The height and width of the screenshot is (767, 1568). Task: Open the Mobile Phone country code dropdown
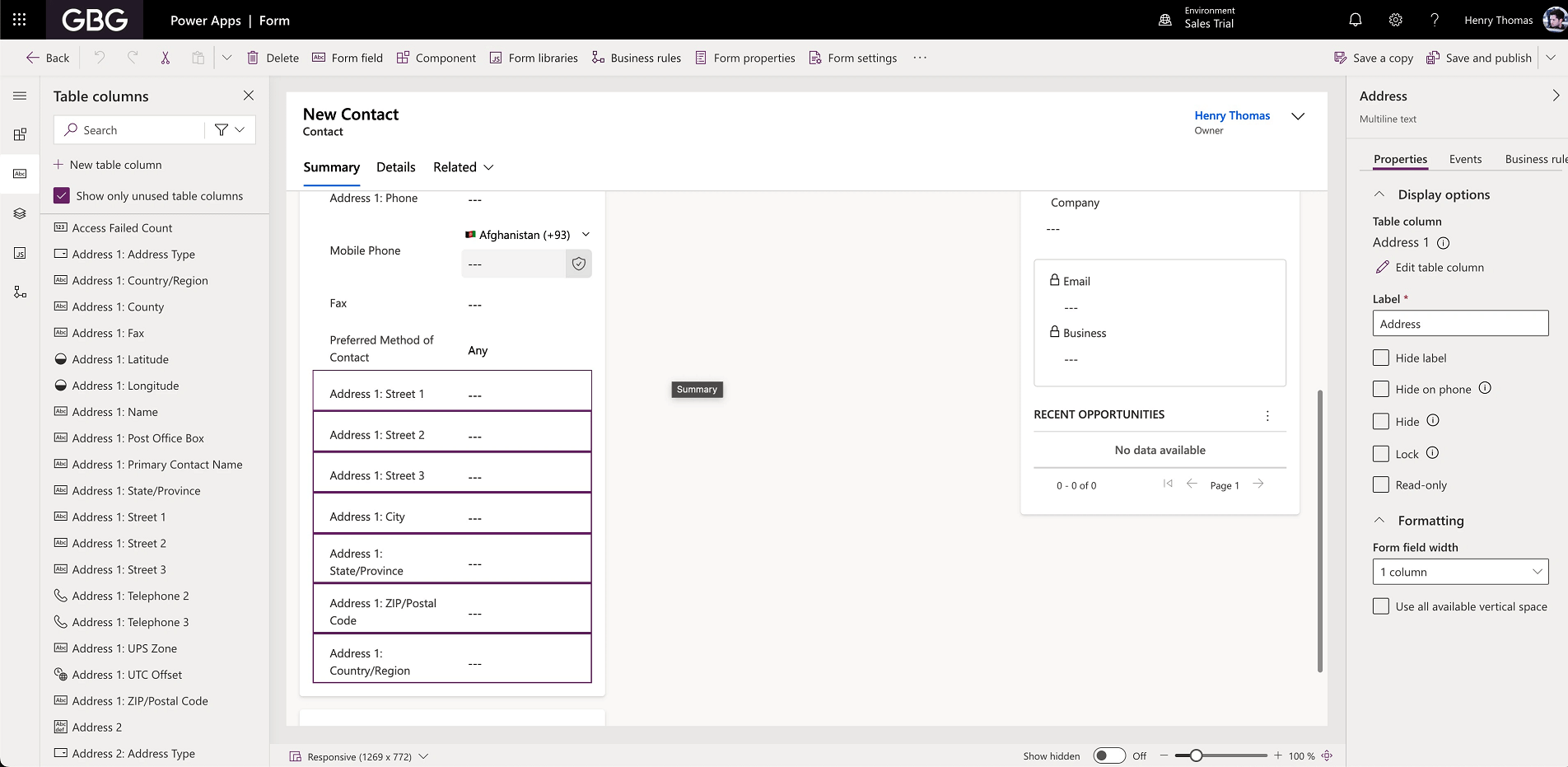pyautogui.click(x=586, y=235)
